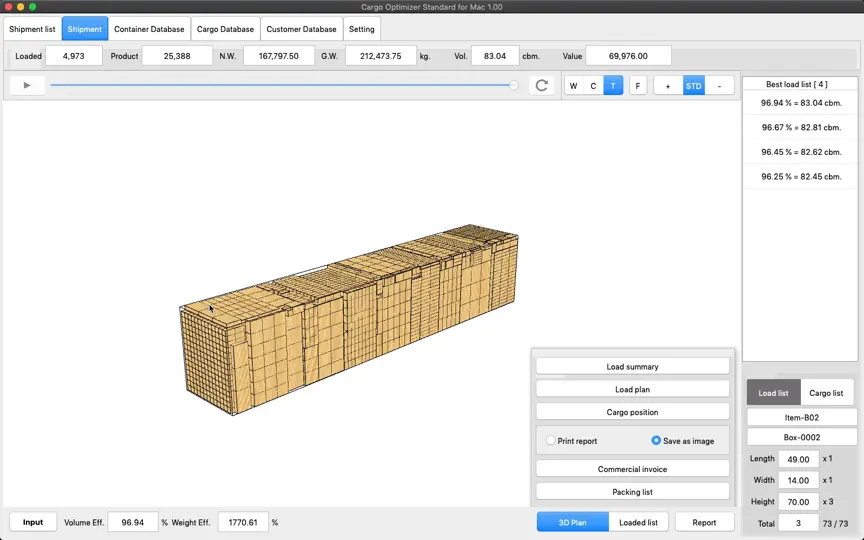The height and width of the screenshot is (540, 864).
Task: Click the Commercial invoice button
Action: [x=633, y=469]
